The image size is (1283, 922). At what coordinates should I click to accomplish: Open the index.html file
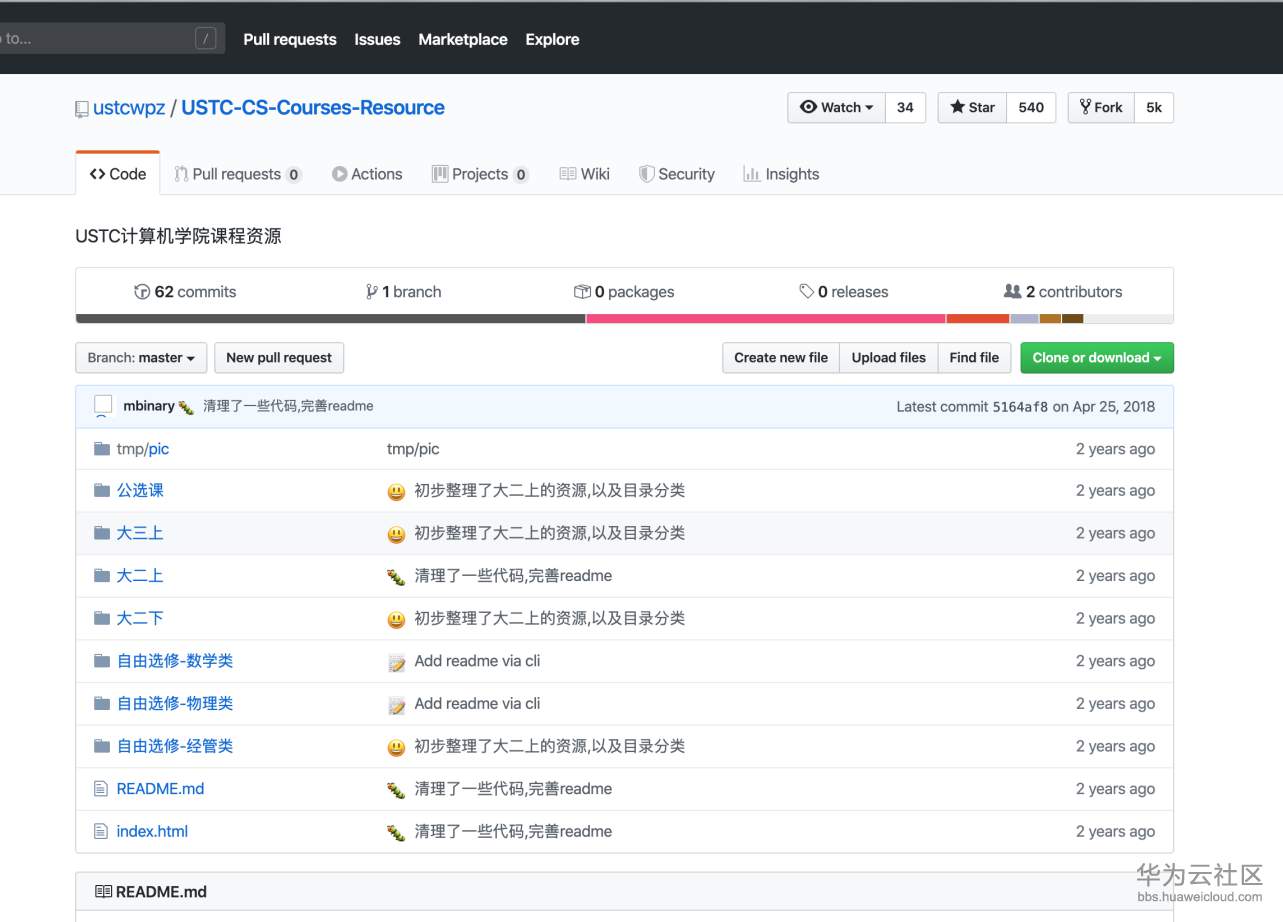click(152, 831)
